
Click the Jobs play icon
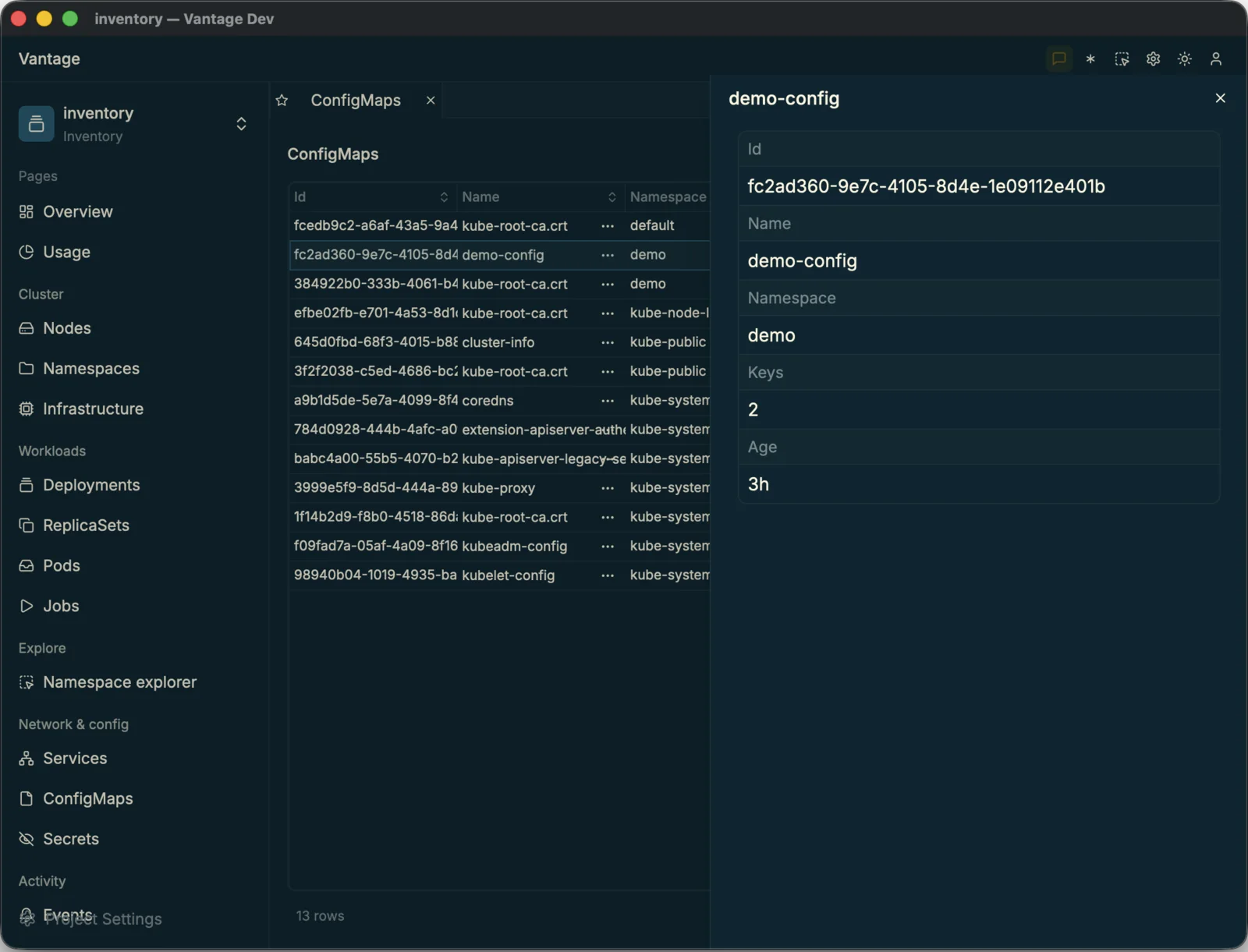point(27,606)
